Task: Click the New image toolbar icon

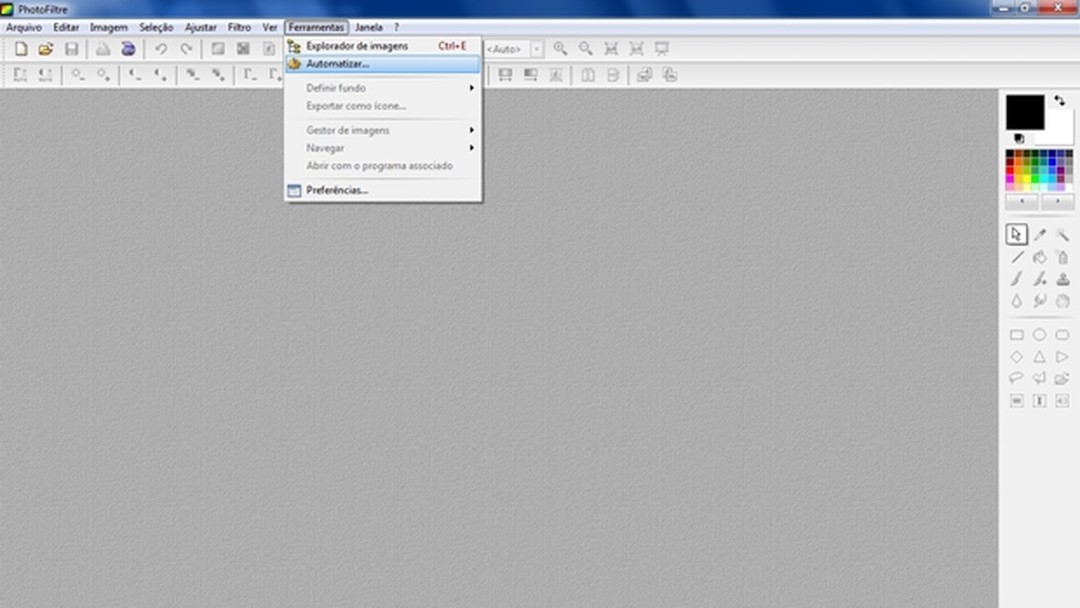Action: tap(21, 48)
